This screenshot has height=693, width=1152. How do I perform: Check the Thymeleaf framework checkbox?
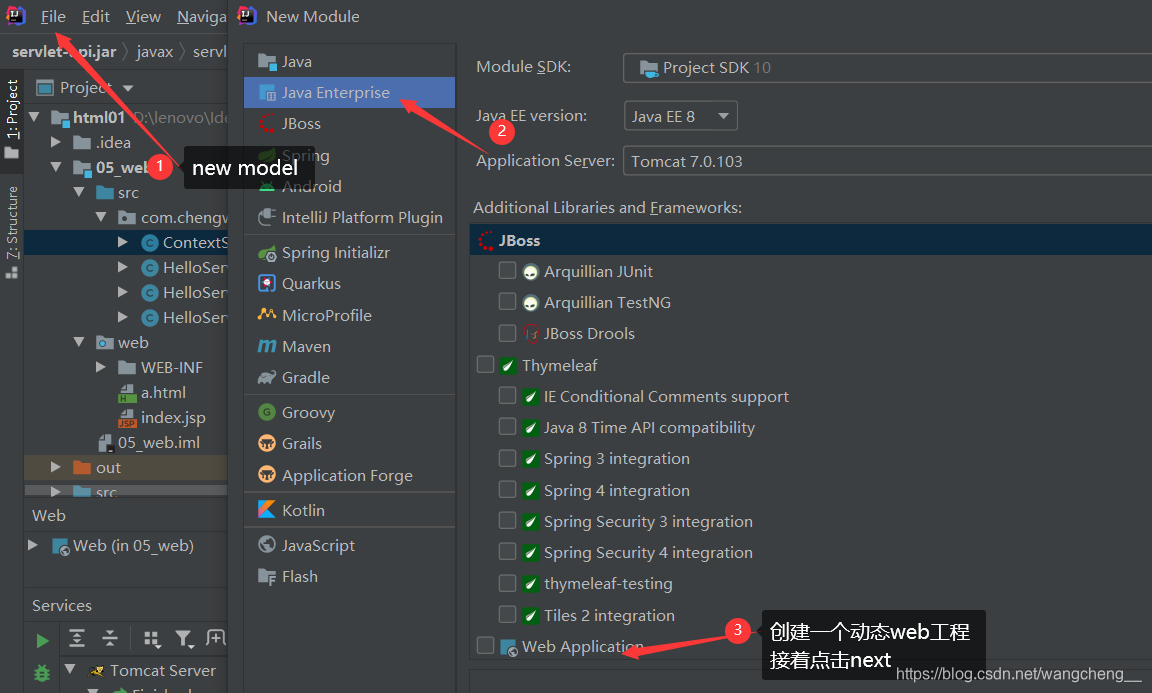coord(485,365)
